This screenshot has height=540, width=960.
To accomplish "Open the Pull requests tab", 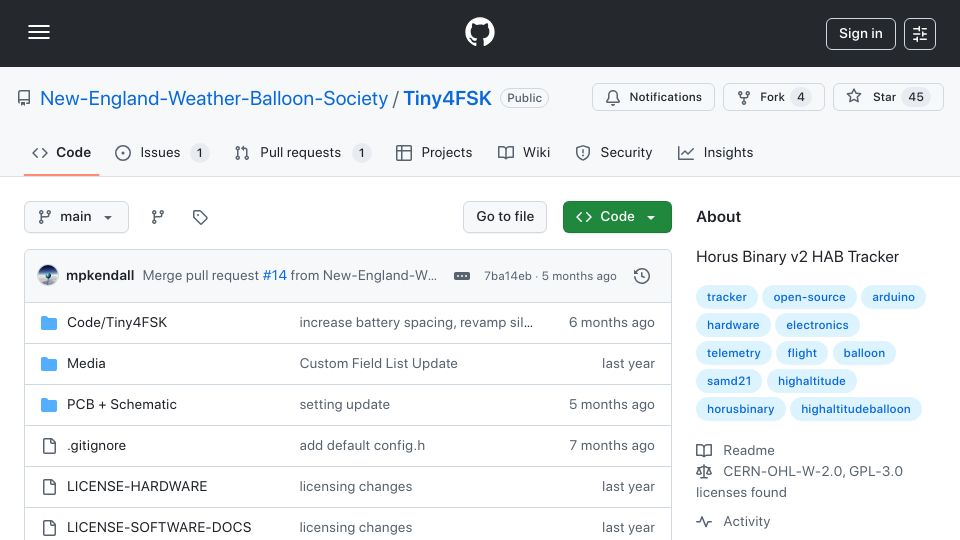I will tap(302, 152).
